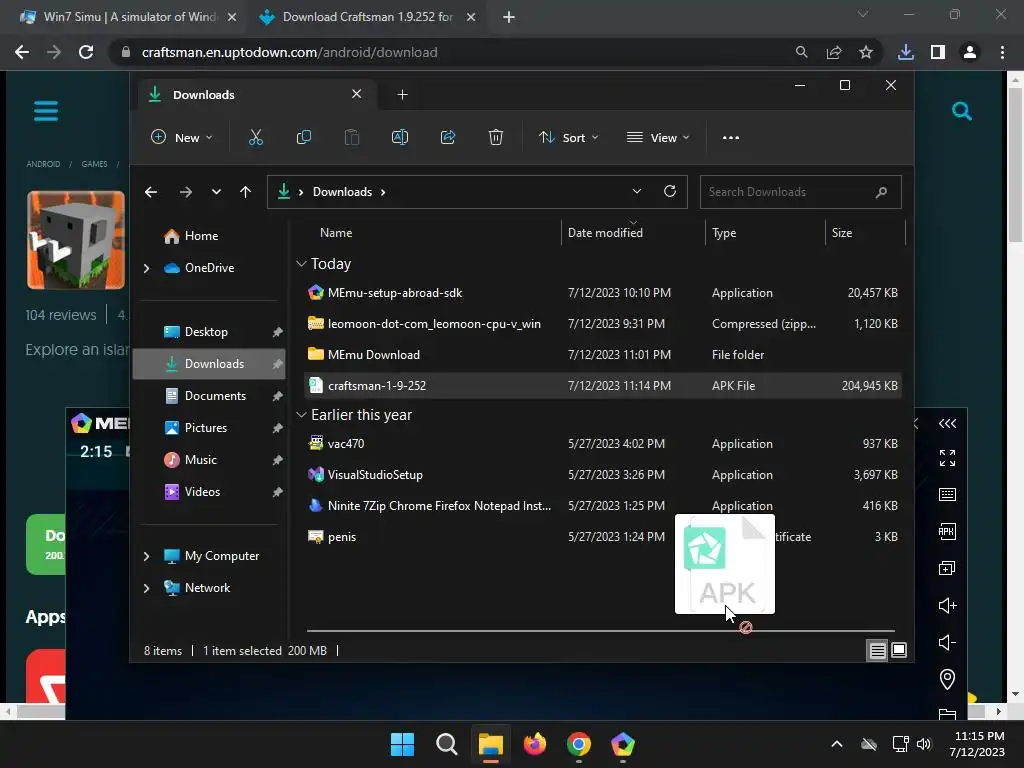Open the Sort dropdown menu

(568, 137)
